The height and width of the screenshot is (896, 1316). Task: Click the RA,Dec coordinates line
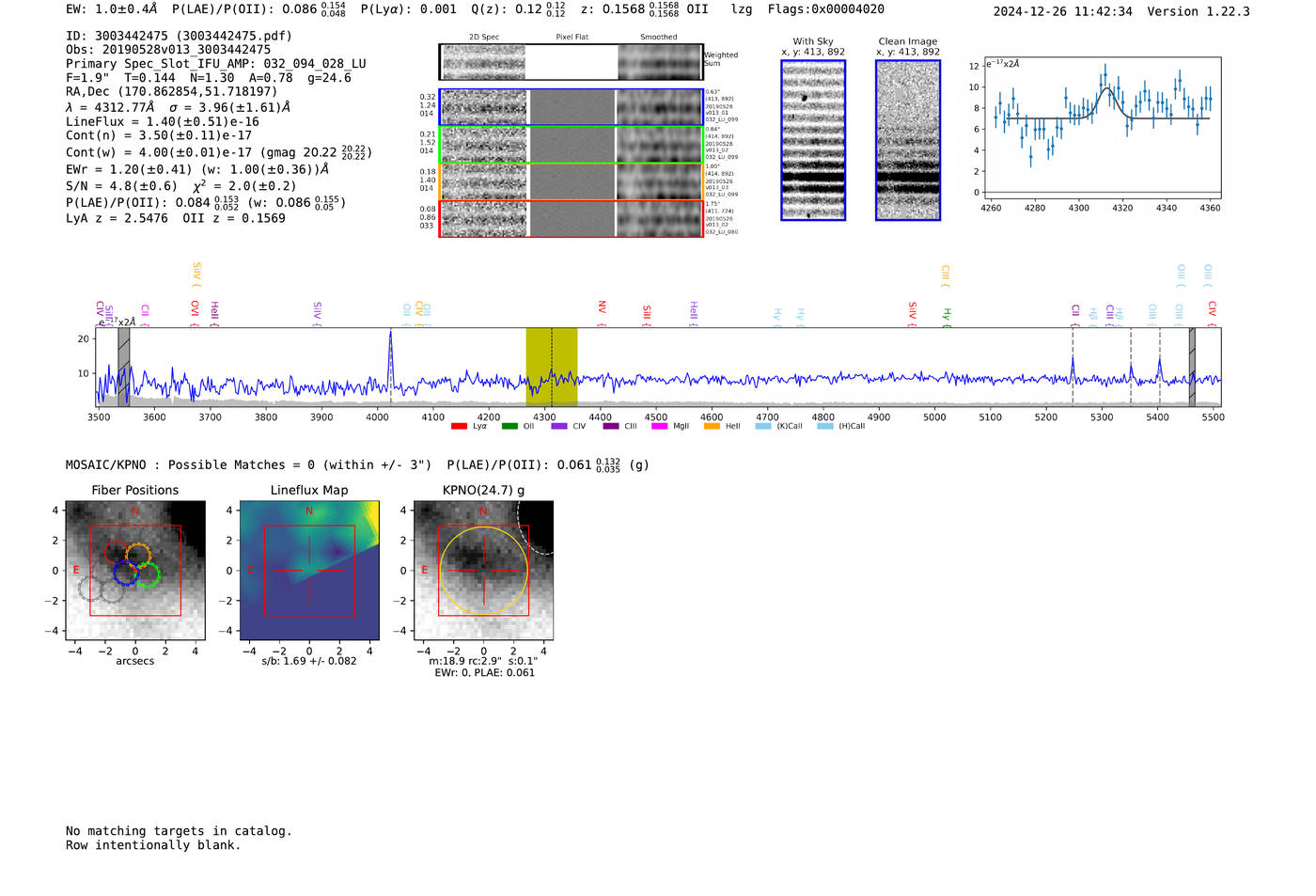171,92
